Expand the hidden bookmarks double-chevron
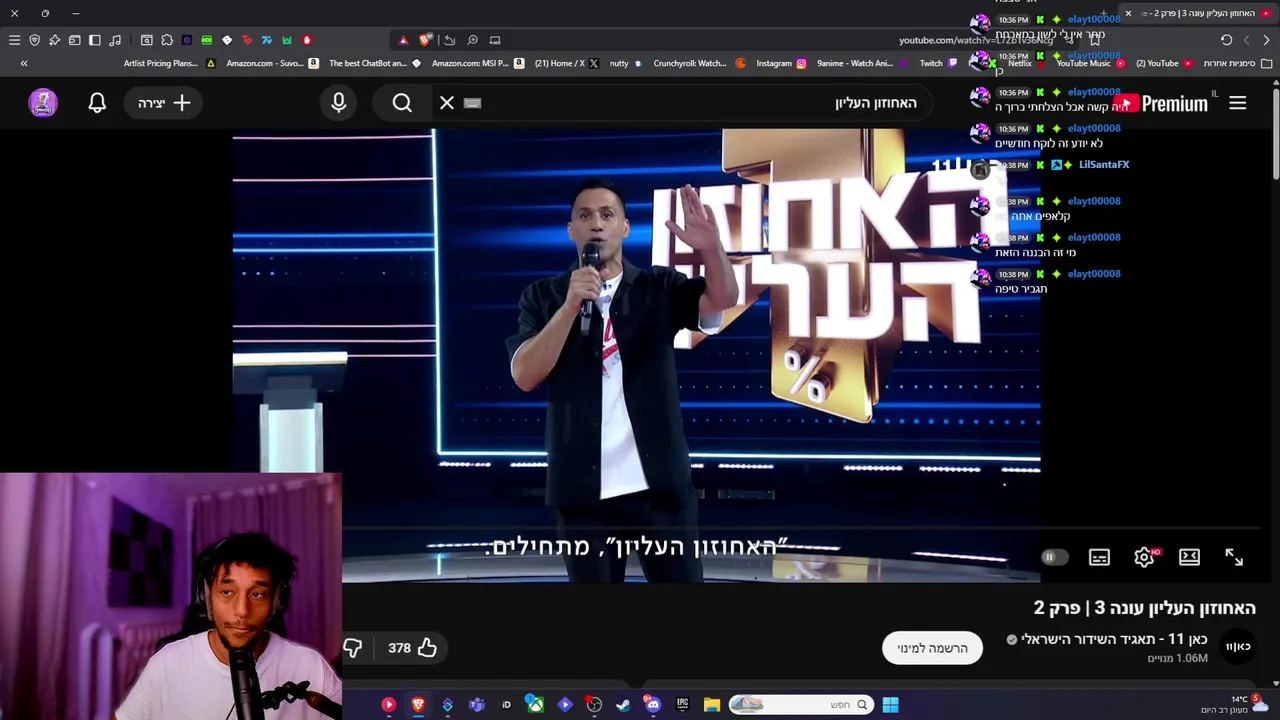The width and height of the screenshot is (1280, 720). tap(24, 63)
